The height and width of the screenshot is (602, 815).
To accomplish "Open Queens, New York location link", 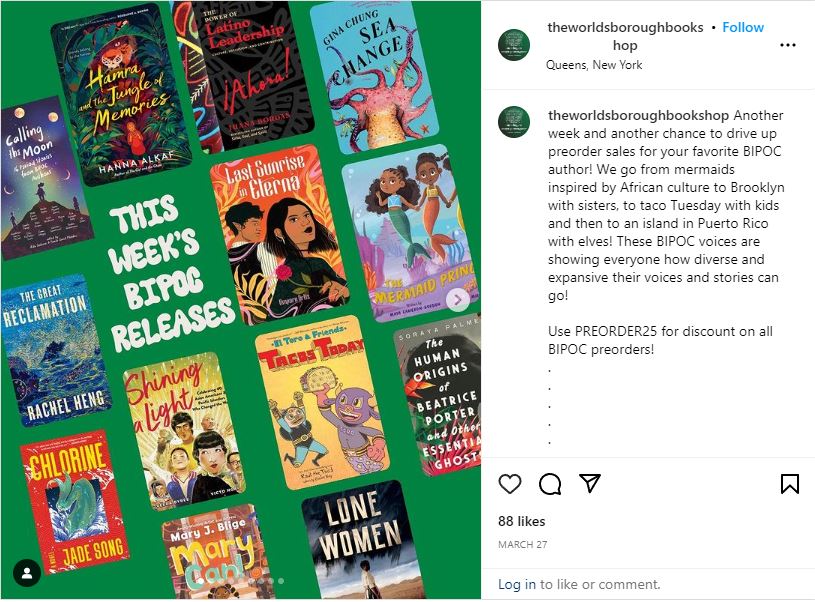I will 594,65.
